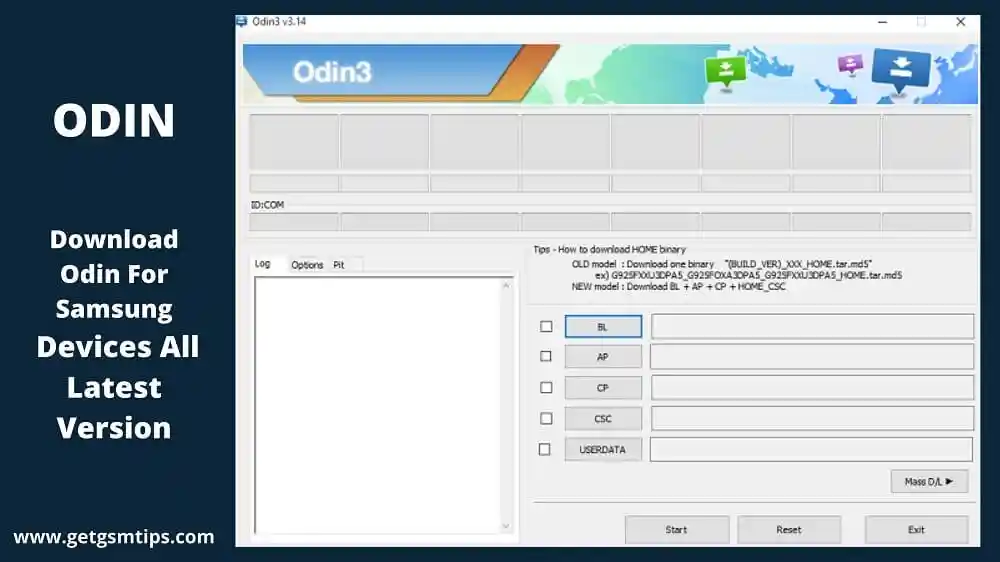Click the first ID:COM port slot
This screenshot has height=562, width=1000.
point(294,222)
